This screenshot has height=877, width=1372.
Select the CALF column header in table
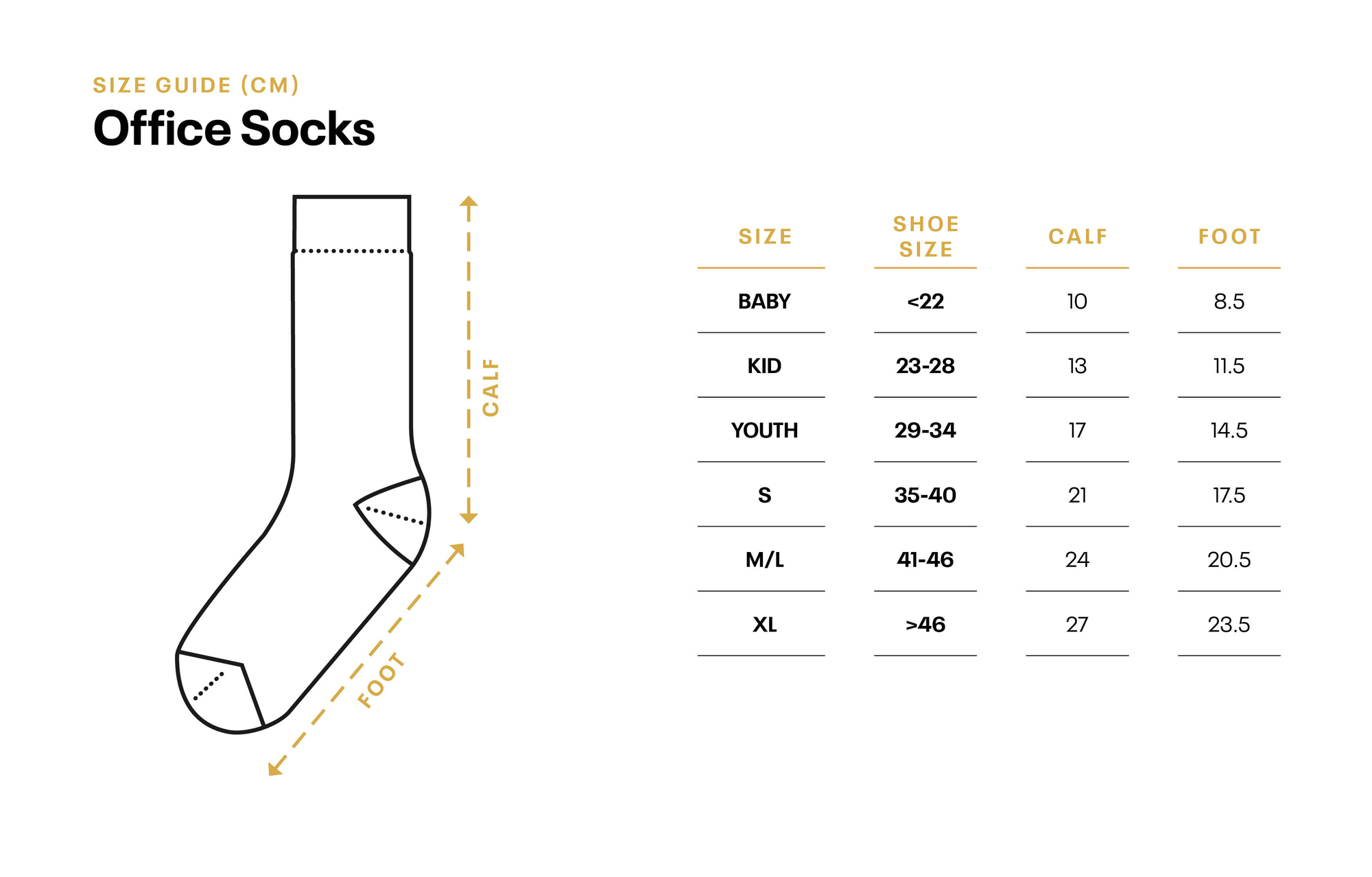tap(1078, 237)
